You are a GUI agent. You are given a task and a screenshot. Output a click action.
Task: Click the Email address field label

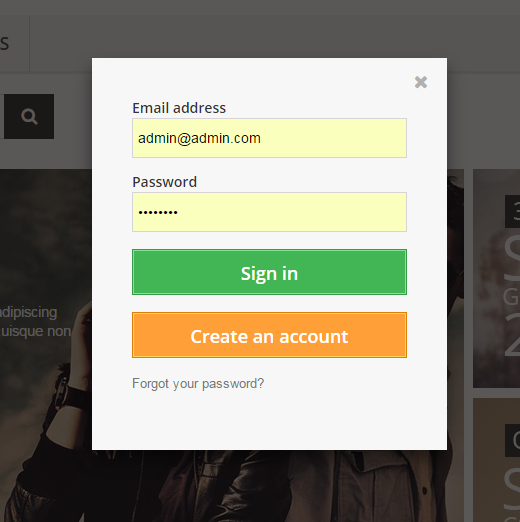tap(179, 108)
